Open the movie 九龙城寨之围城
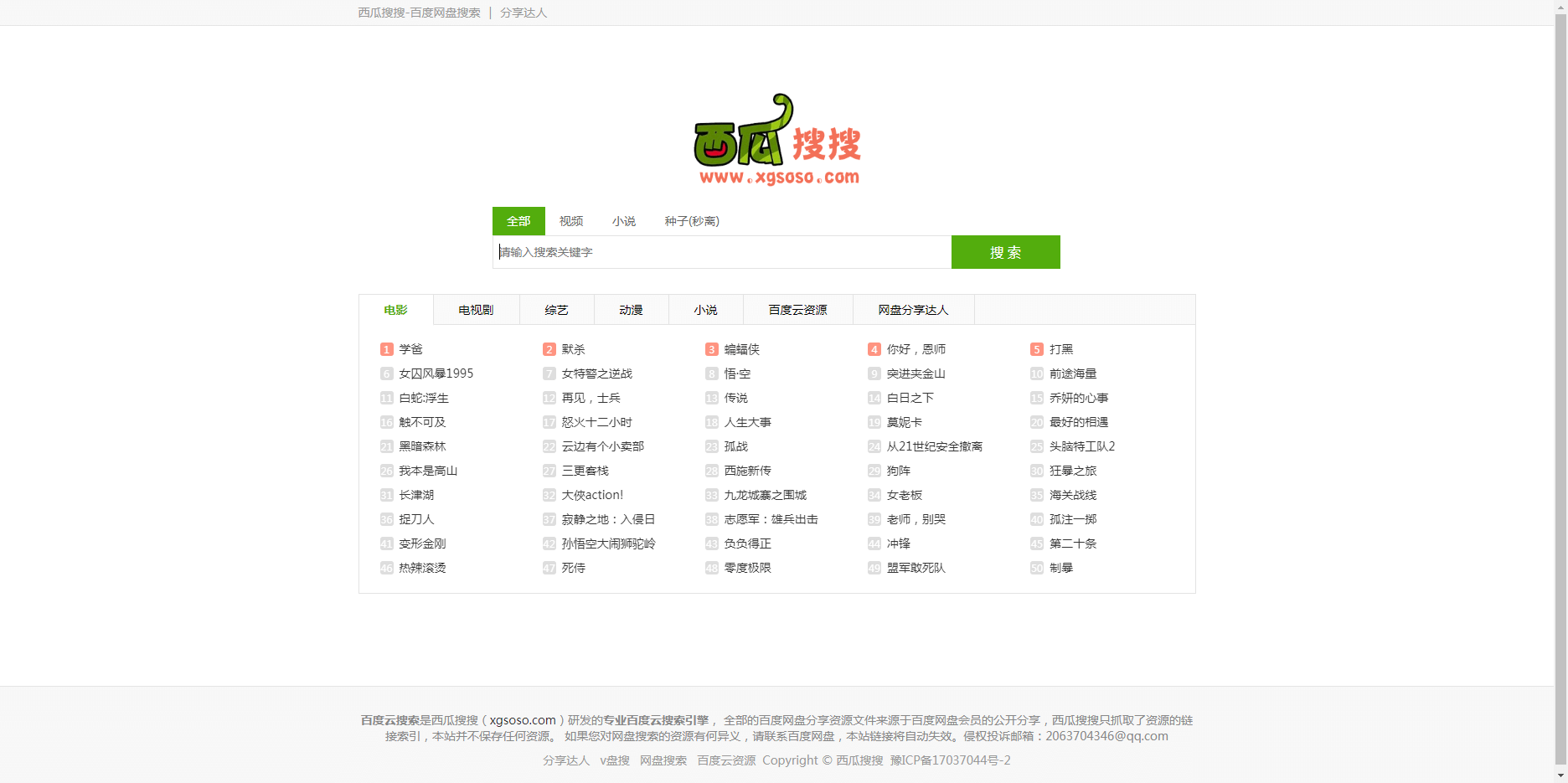Viewport: 1568px width, 783px height. pyautogui.click(x=766, y=495)
